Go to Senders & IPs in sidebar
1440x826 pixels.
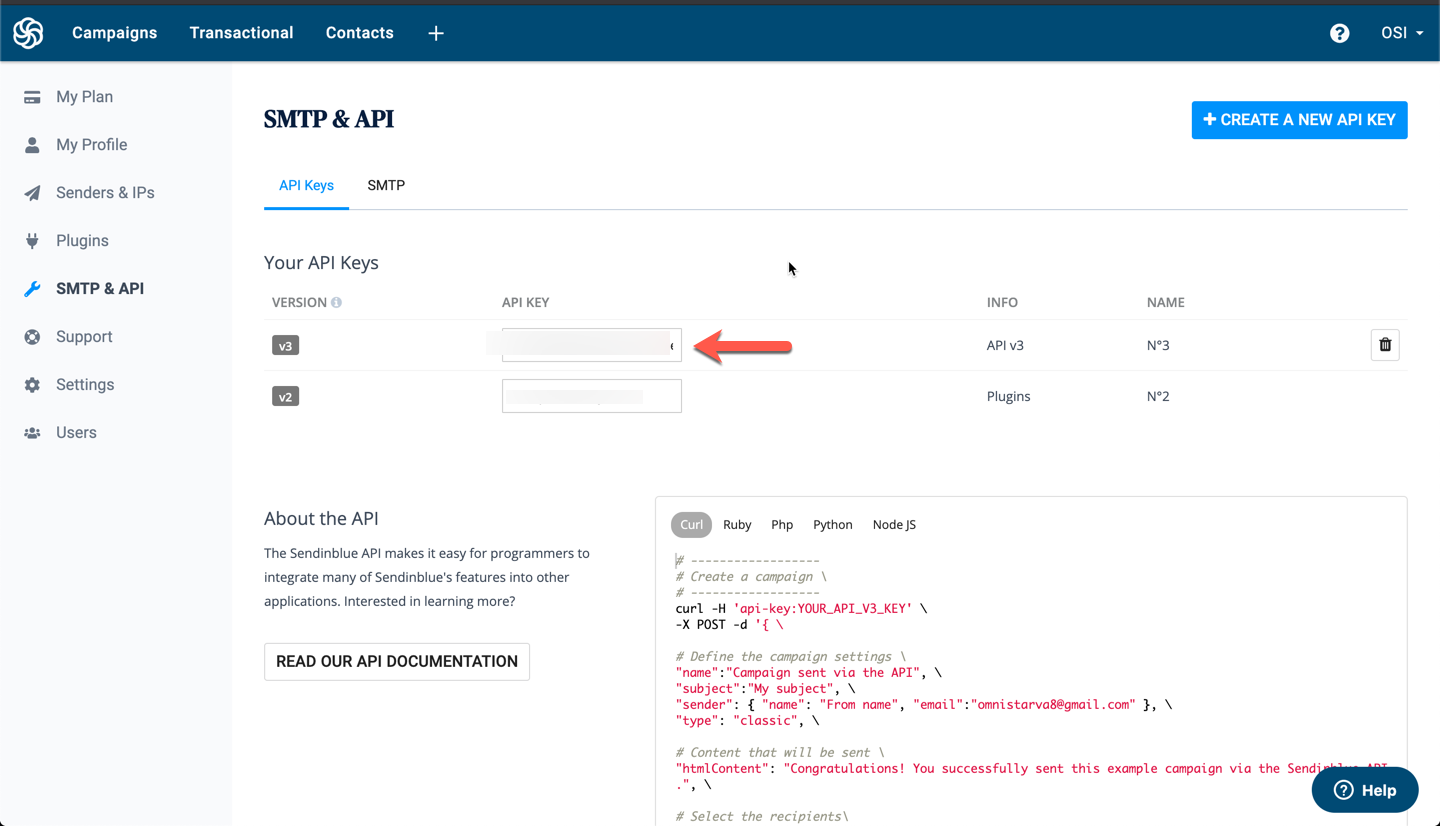[x=105, y=193]
